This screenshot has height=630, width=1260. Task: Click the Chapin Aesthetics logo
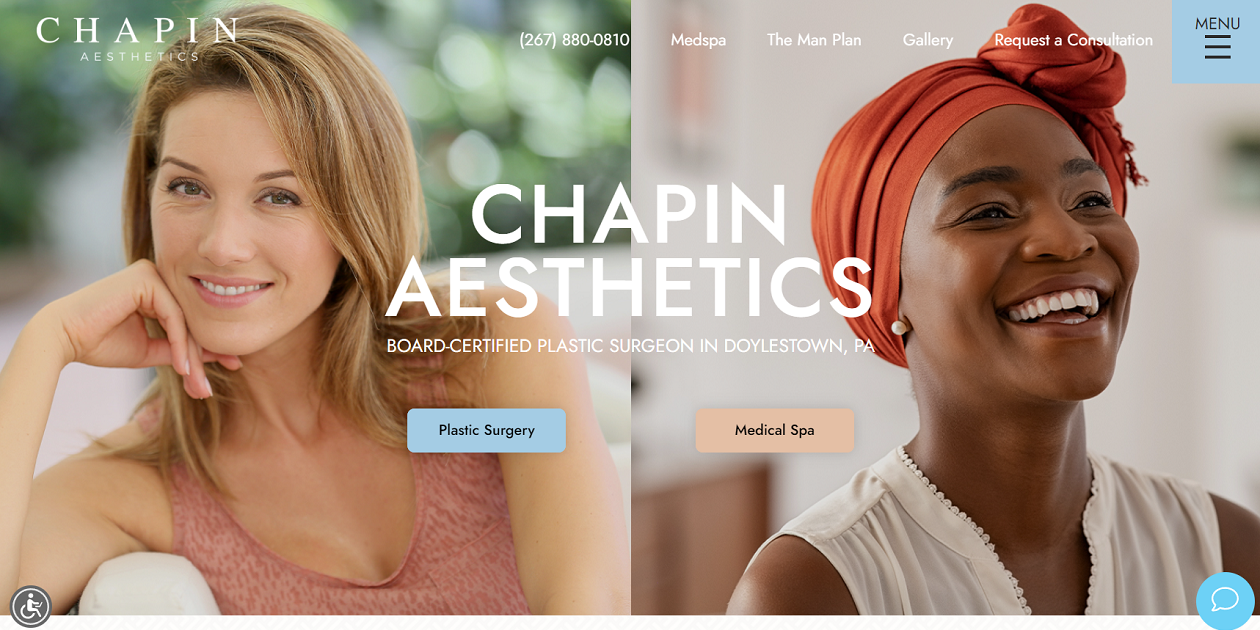pyautogui.click(x=137, y=39)
